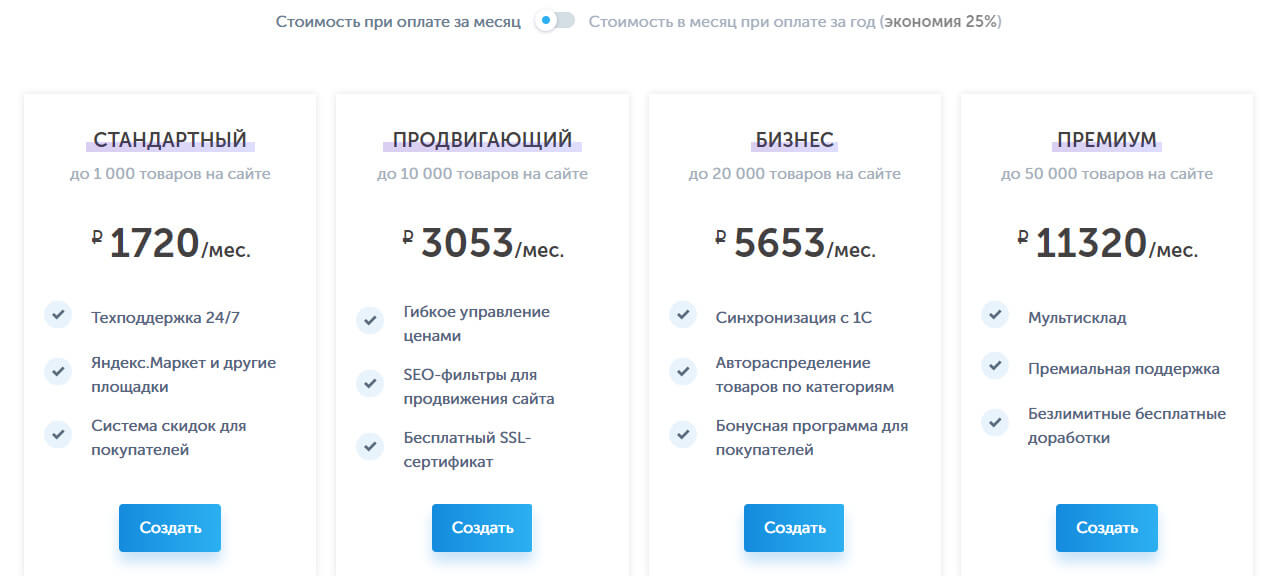
Task: Click Создать under the БИЗНЕС plan
Action: point(793,527)
